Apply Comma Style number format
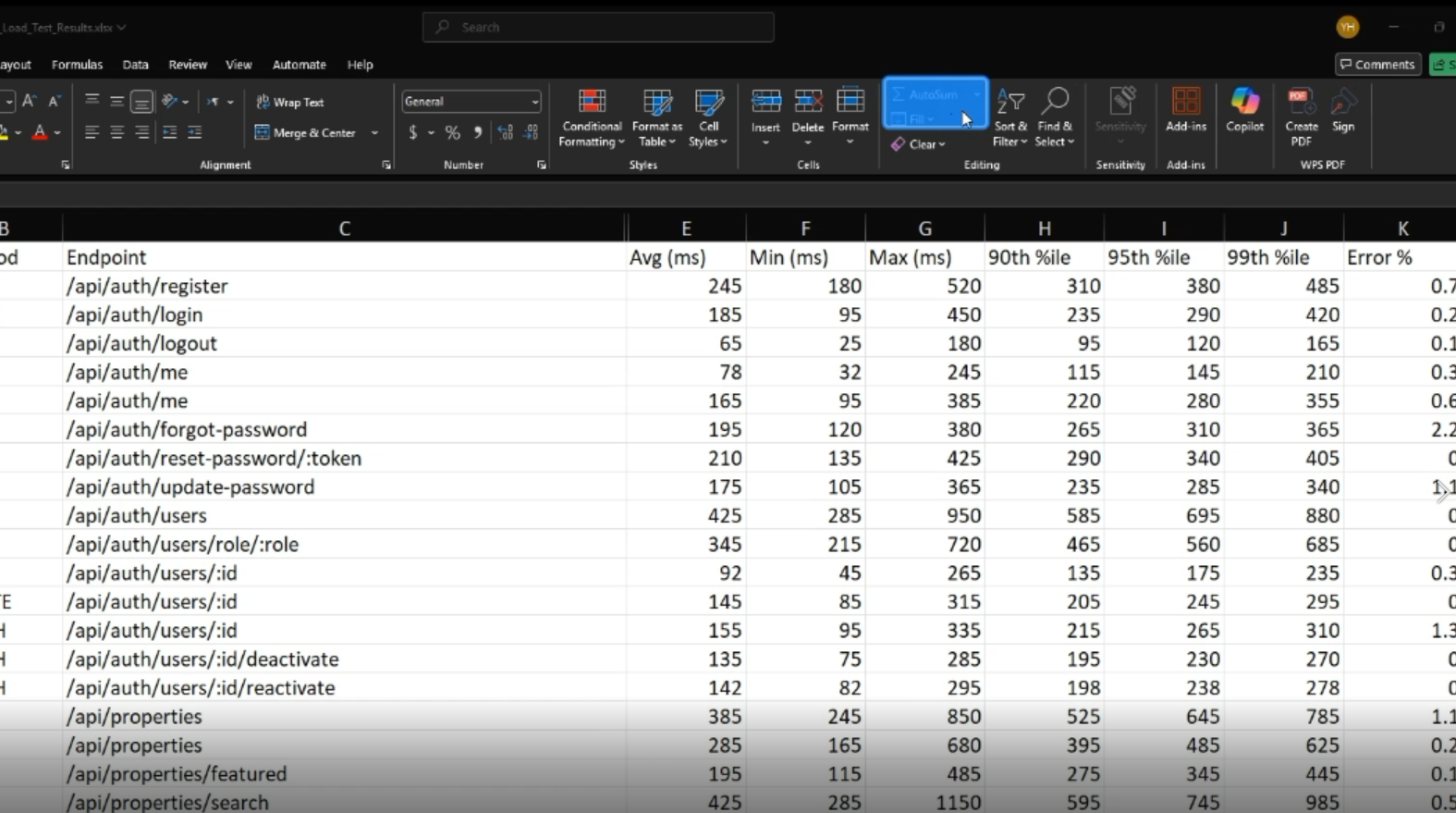The height and width of the screenshot is (813, 1456). (x=477, y=133)
